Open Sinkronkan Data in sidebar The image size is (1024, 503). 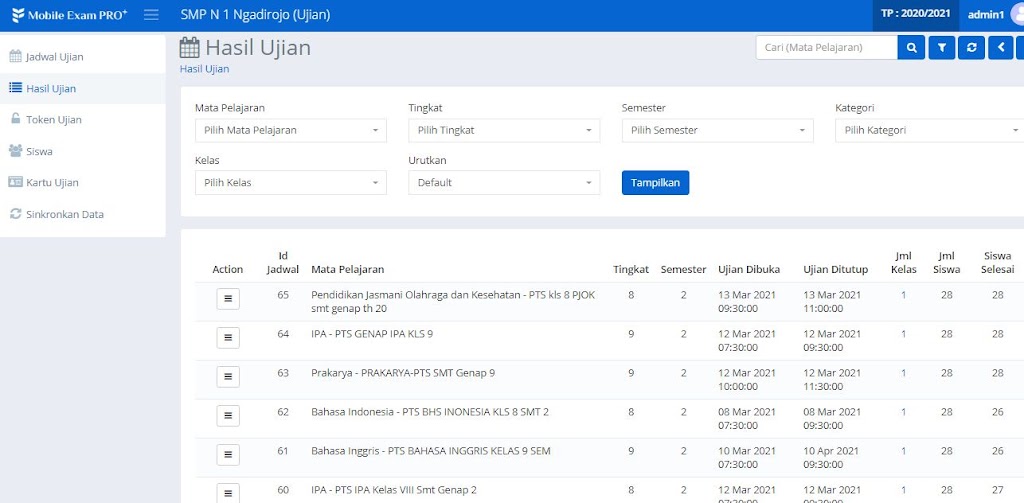click(x=64, y=214)
